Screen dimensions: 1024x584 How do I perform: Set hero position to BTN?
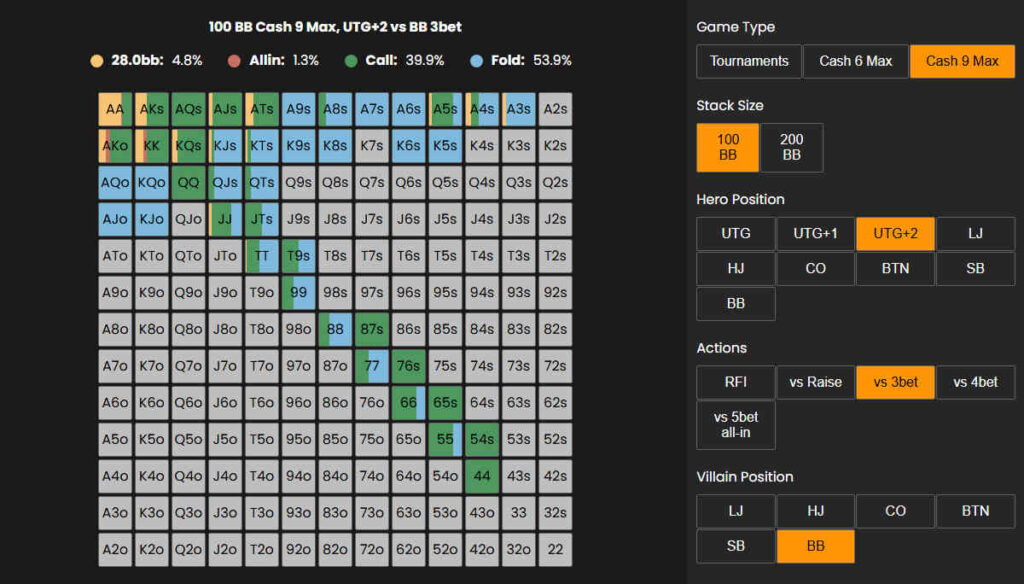click(895, 268)
